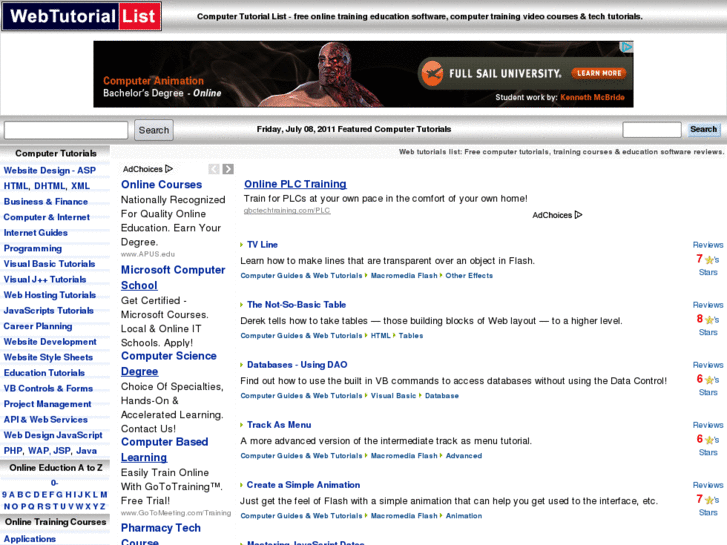Screen dimensions: 727x545
Task: Click Reviews link for Databases - Using DAO
Action: tap(708, 365)
